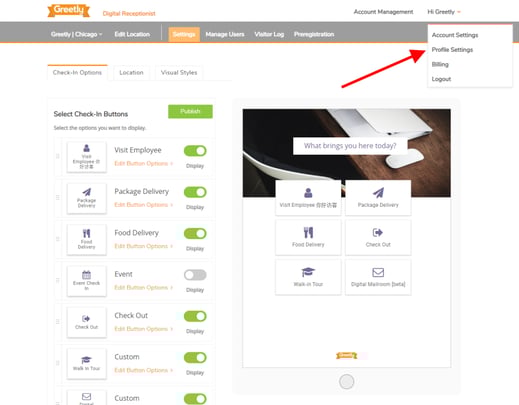Click the Greetly logo in the header

tap(69, 10)
